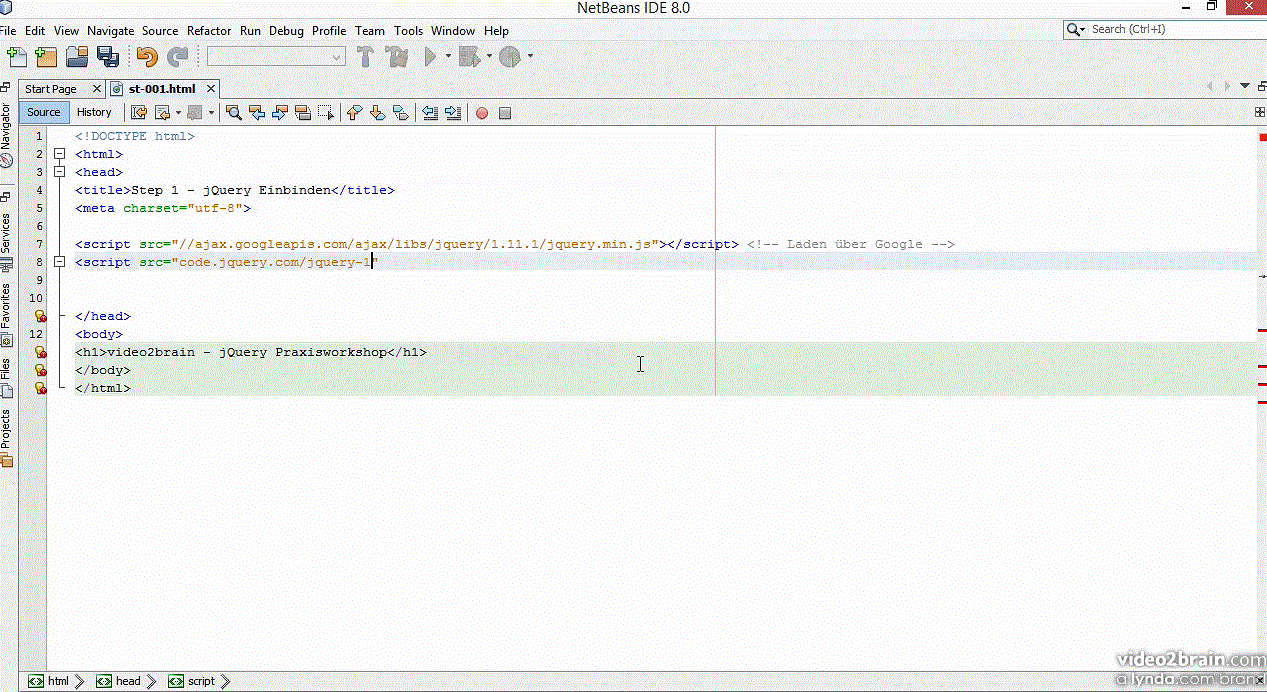Click the red Start Macro Recording button

click(482, 113)
